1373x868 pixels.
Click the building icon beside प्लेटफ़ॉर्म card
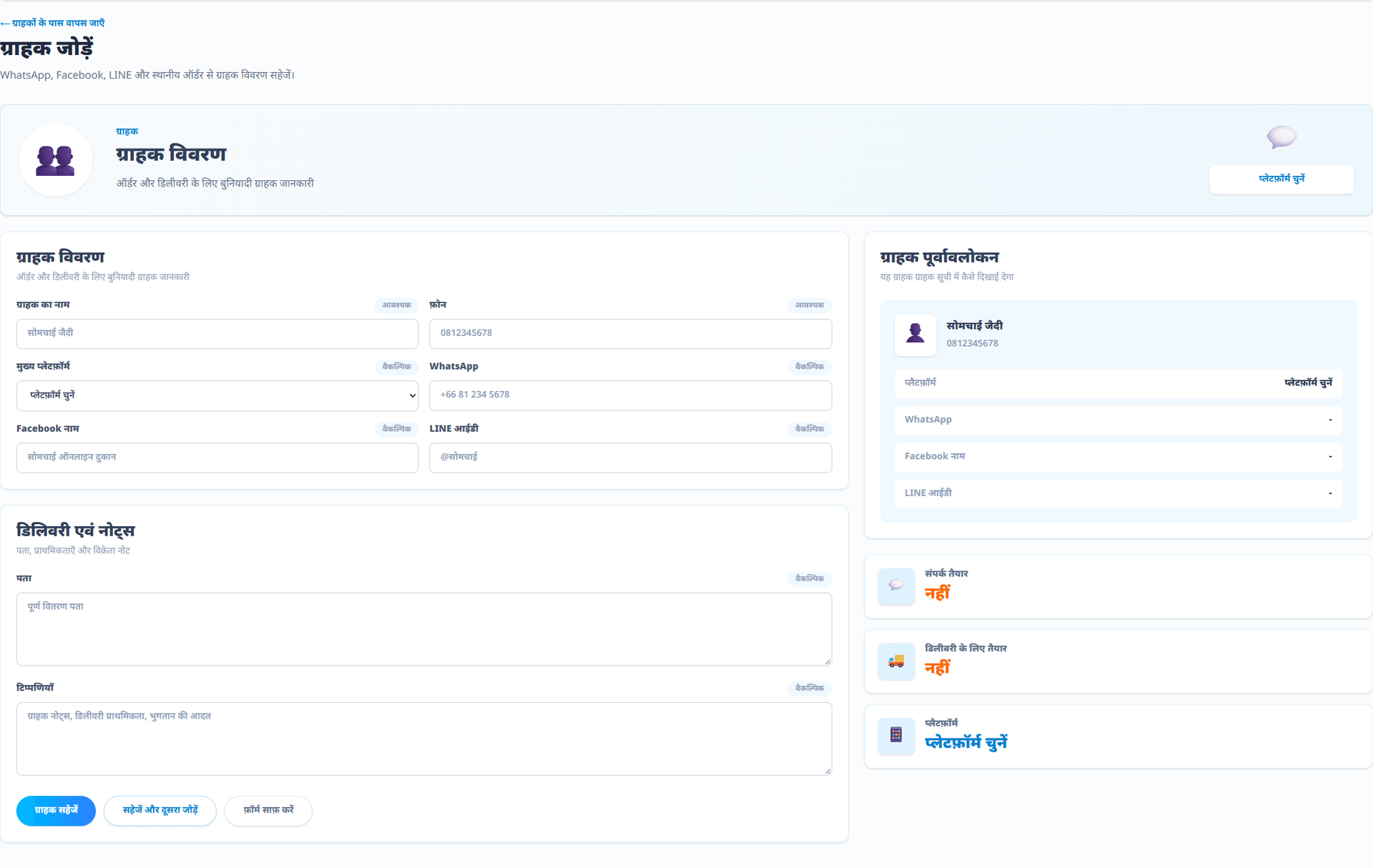point(896,736)
